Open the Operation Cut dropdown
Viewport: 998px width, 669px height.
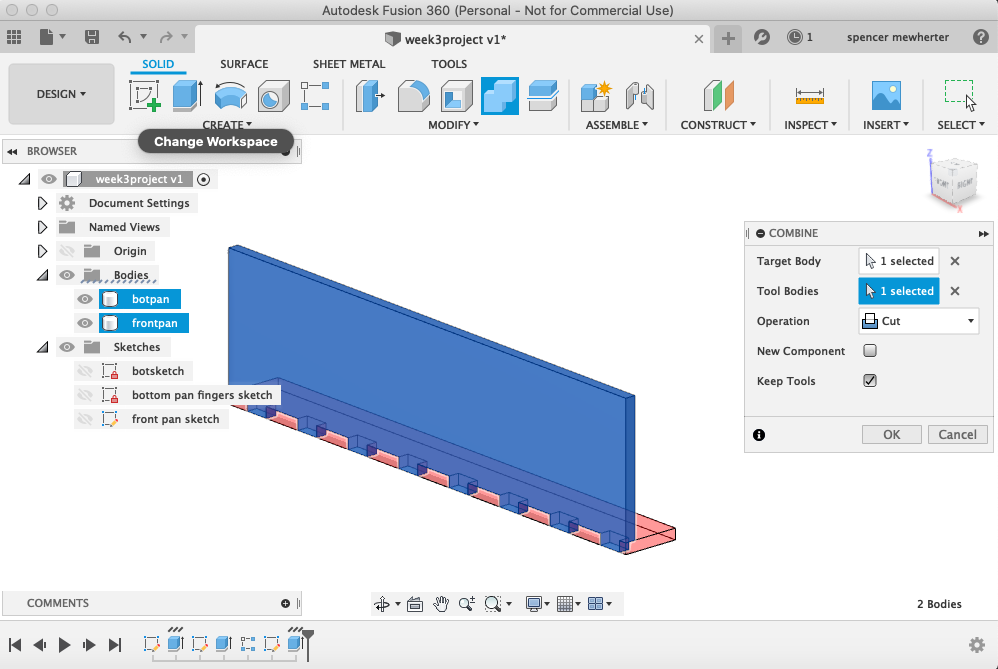(x=918, y=321)
